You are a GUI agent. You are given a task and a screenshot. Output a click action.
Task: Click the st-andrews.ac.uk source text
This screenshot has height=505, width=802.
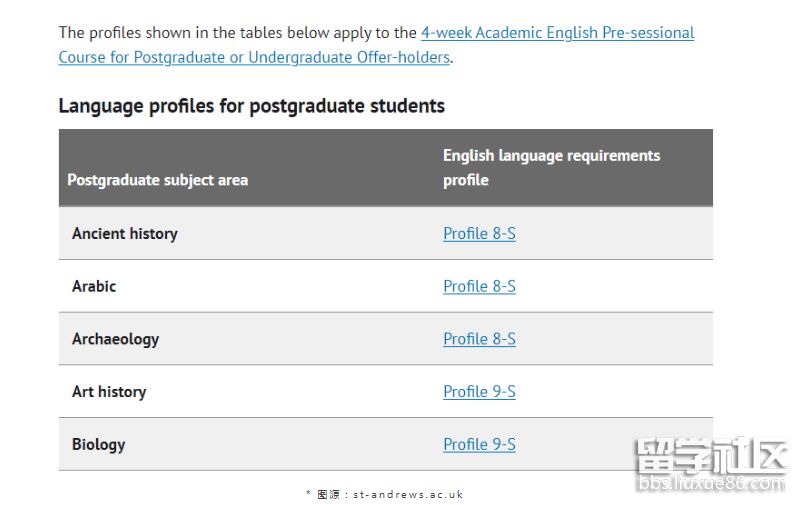point(408,494)
